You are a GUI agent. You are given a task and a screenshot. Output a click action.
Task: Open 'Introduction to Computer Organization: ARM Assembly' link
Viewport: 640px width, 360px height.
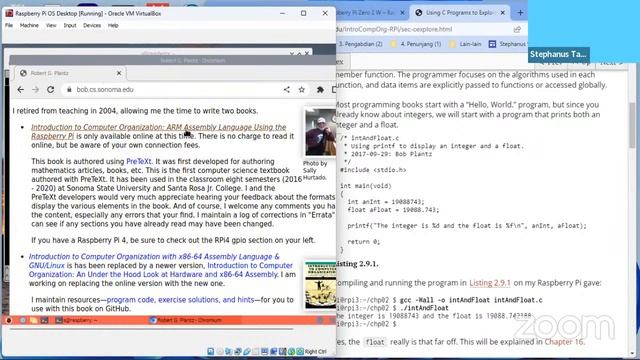pos(158,131)
